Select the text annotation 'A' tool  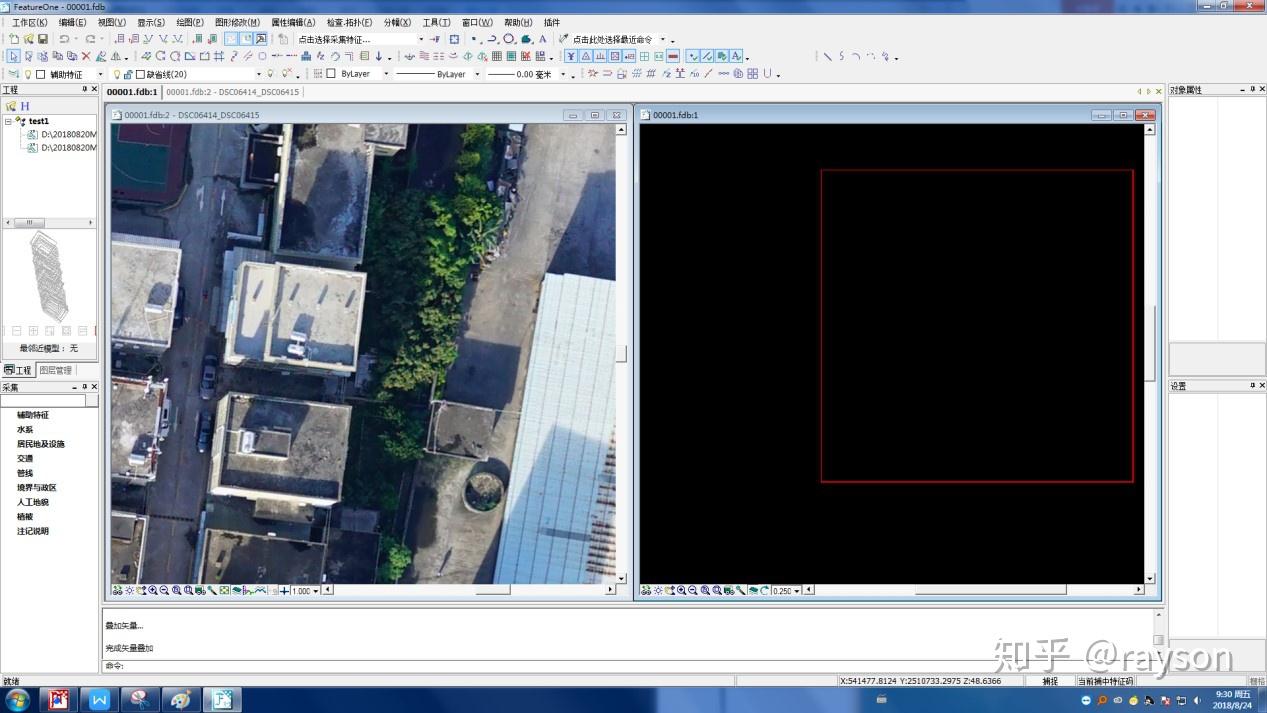543,39
